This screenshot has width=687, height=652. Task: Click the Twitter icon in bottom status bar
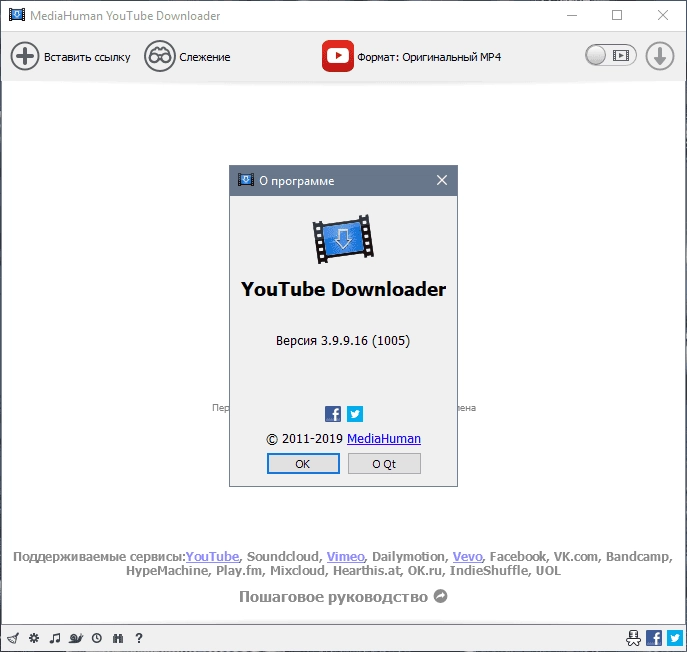click(675, 638)
